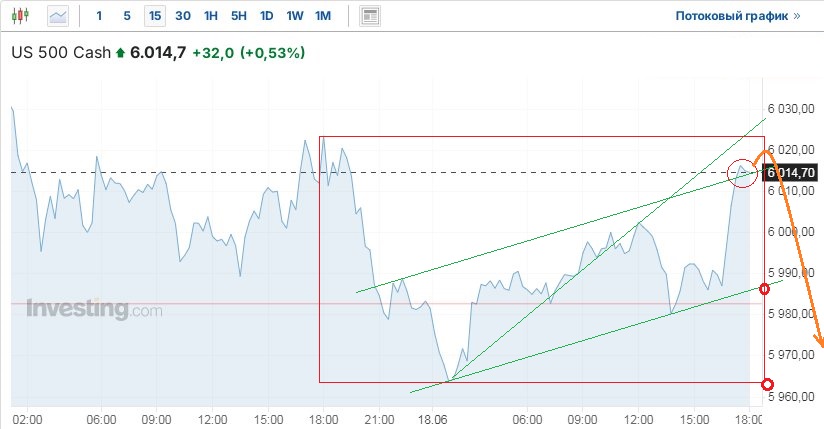
Task: Select the 15 minute timeframe
Action: (x=155, y=16)
